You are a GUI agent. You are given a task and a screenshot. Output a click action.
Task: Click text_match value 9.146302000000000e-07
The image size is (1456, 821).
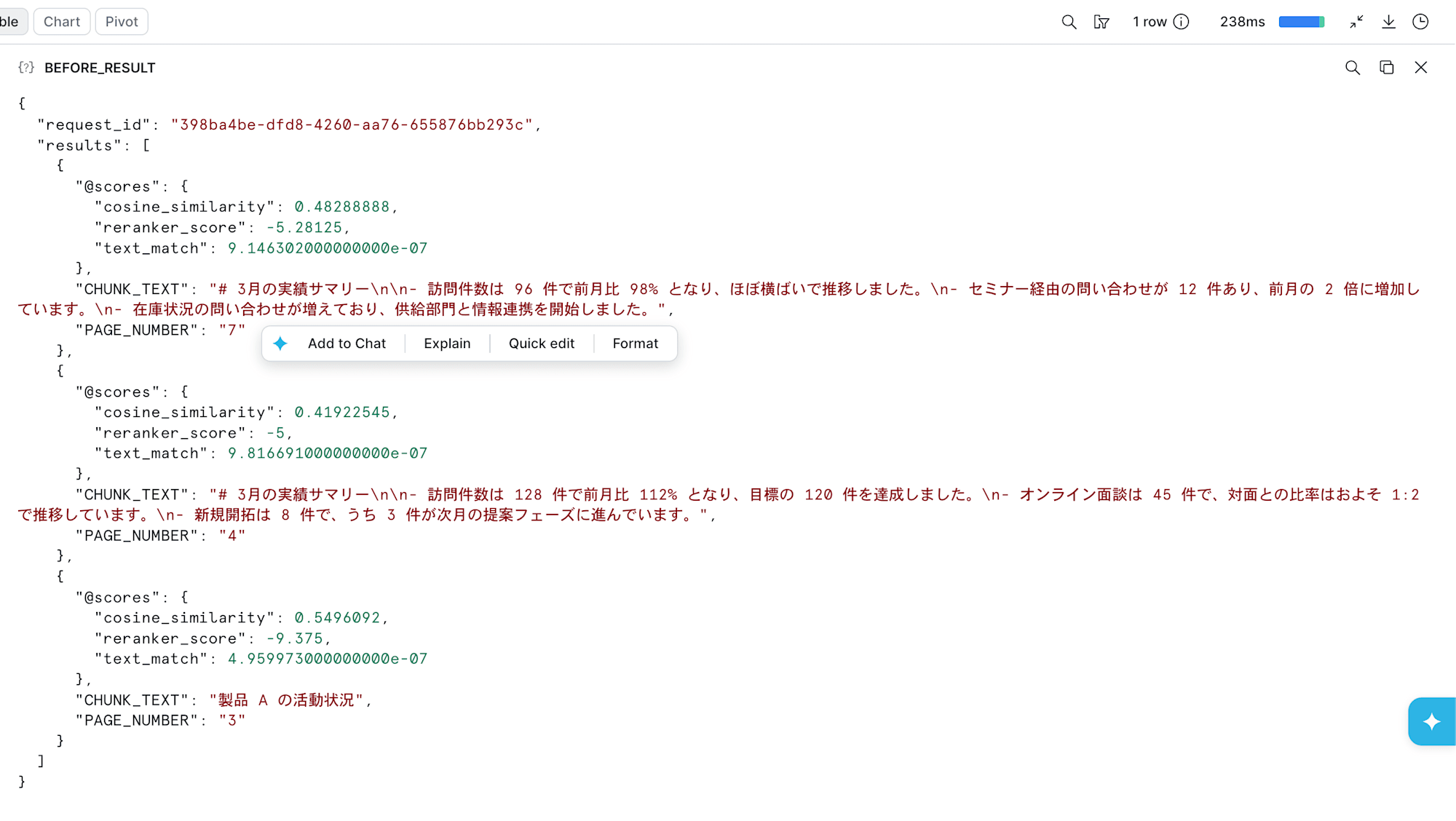(328, 248)
